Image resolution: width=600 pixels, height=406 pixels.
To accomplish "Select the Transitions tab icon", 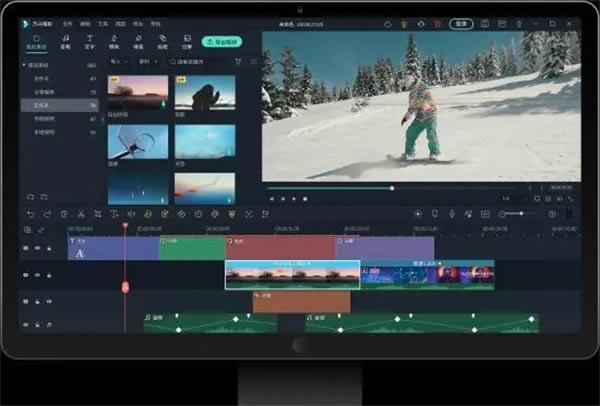I will pos(114,41).
